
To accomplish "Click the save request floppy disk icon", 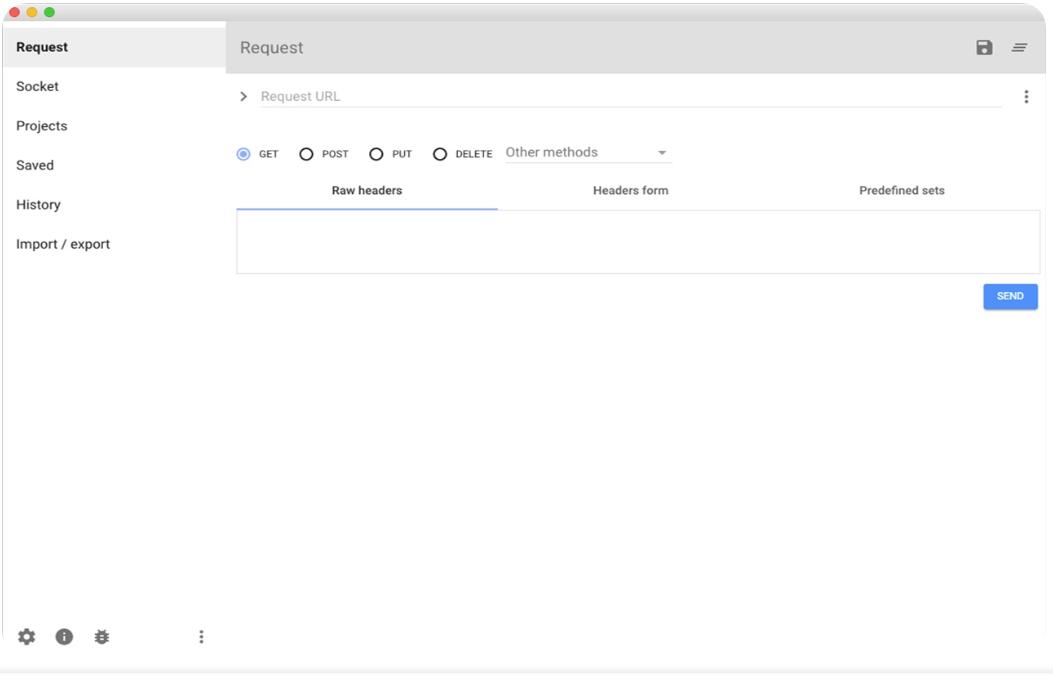I will (x=984, y=48).
